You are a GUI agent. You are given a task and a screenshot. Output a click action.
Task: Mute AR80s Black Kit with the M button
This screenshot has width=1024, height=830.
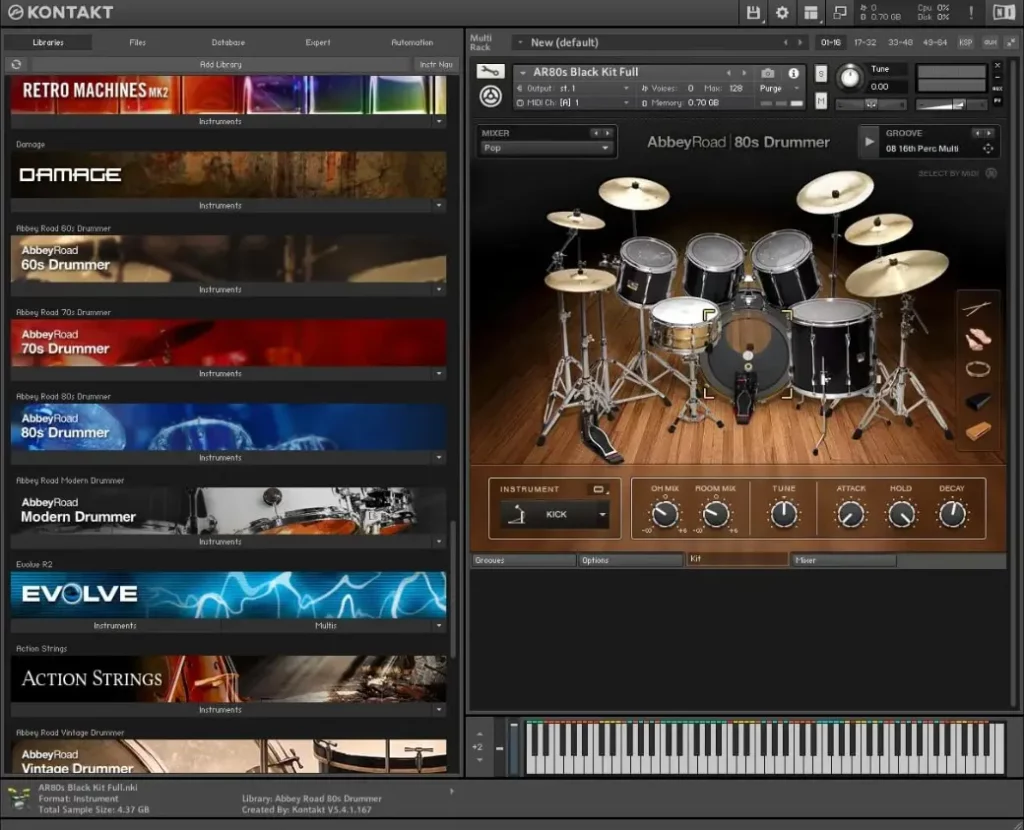click(x=820, y=98)
